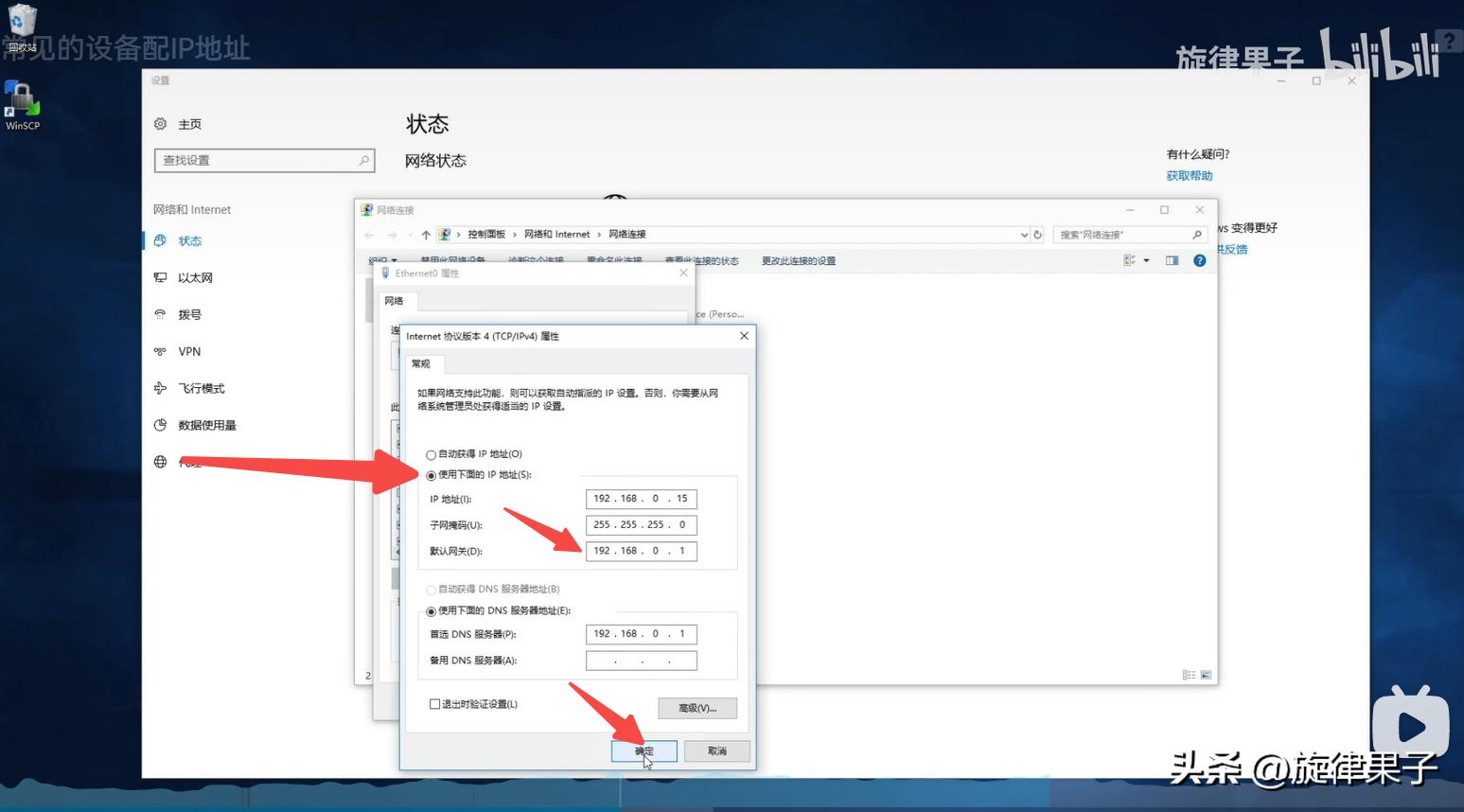Expand the breadcrumb chevron after 控制面板
The image size is (1464, 812).
point(515,235)
